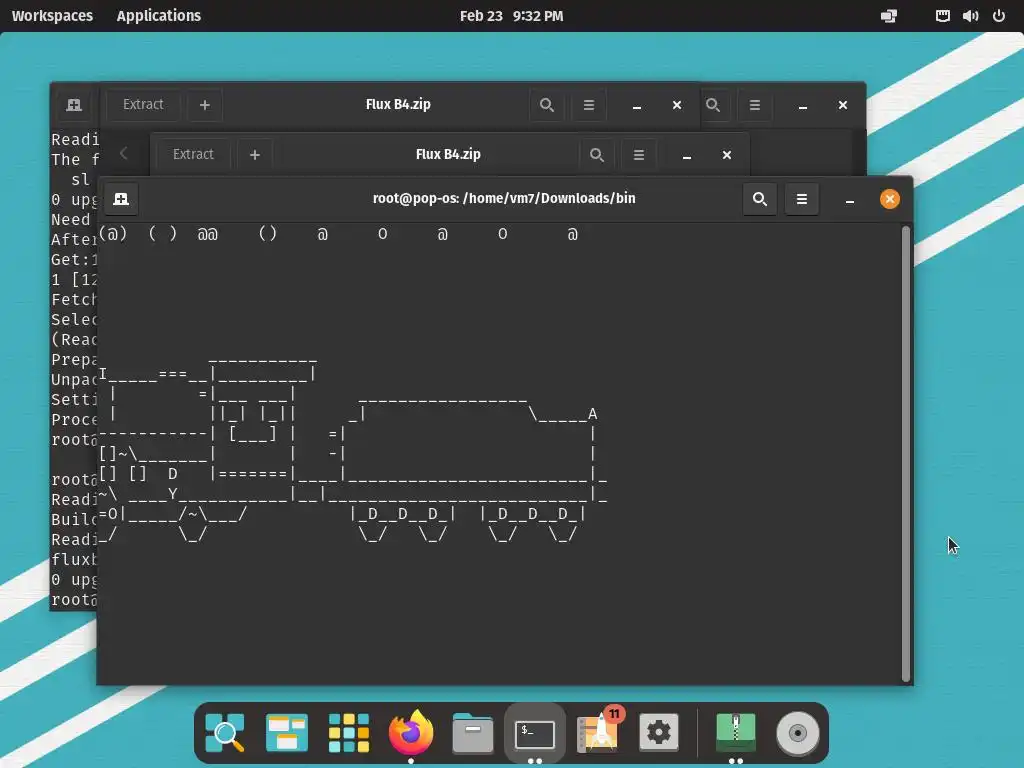This screenshot has height=768, width=1024.
Task: Open the volume control in top bar
Action: pyautogui.click(x=970, y=16)
